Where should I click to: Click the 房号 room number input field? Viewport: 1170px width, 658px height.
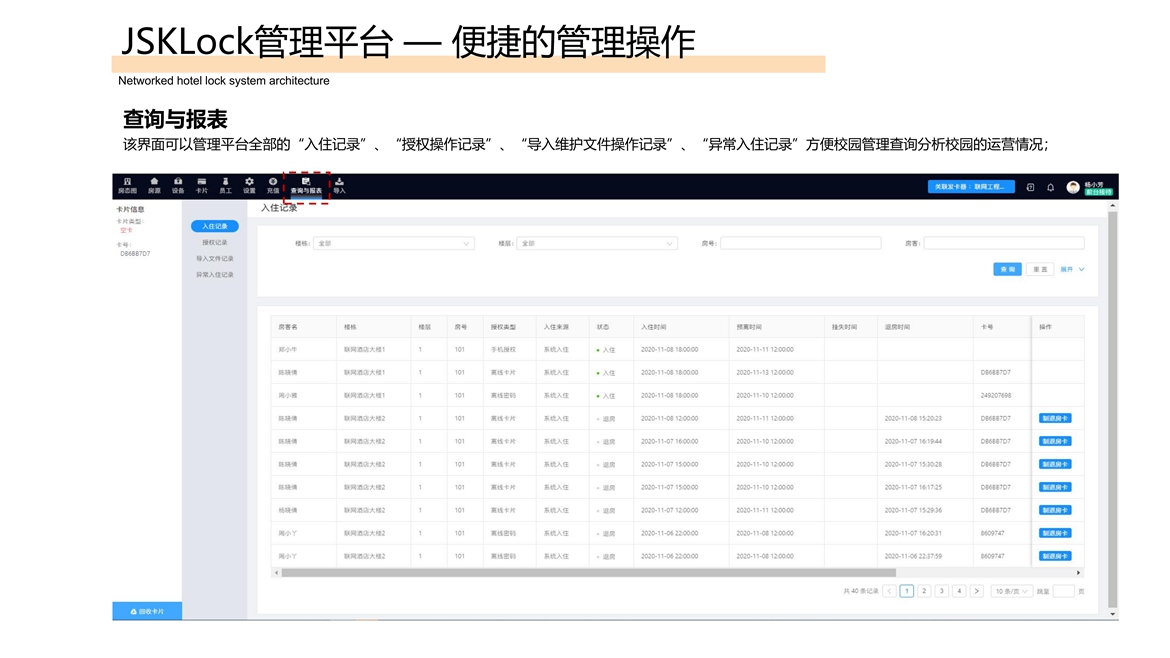pos(801,243)
